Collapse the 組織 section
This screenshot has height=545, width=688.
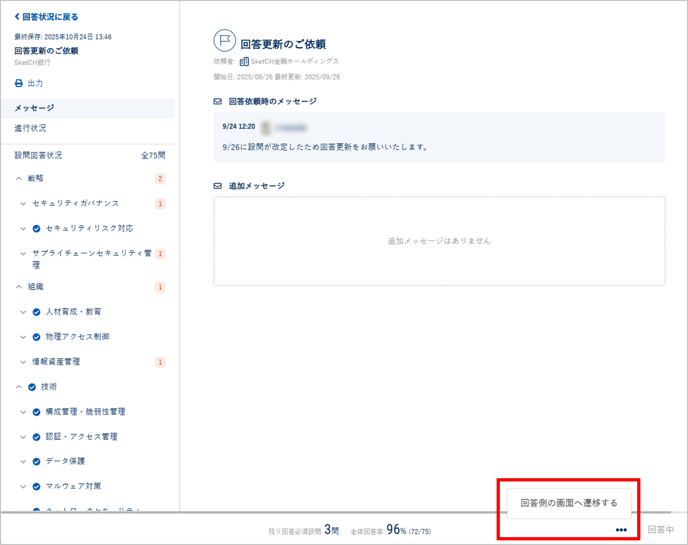point(19,287)
